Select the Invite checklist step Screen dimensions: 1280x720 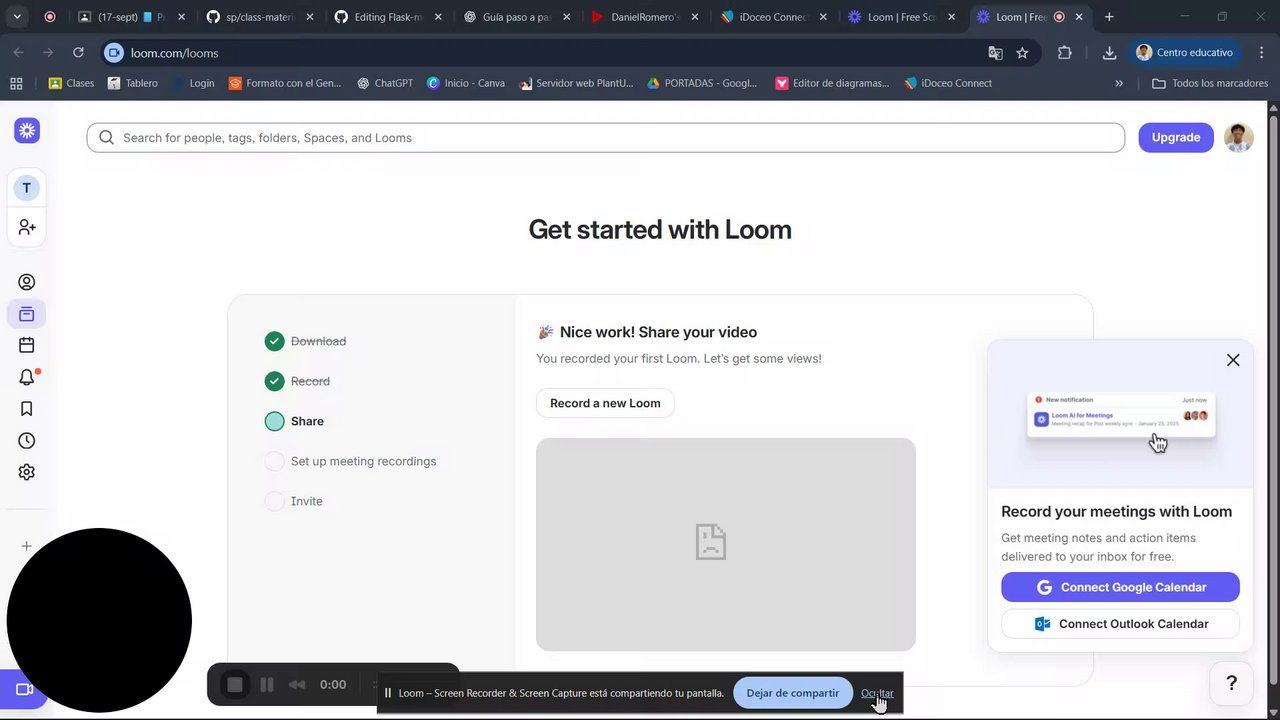click(294, 501)
